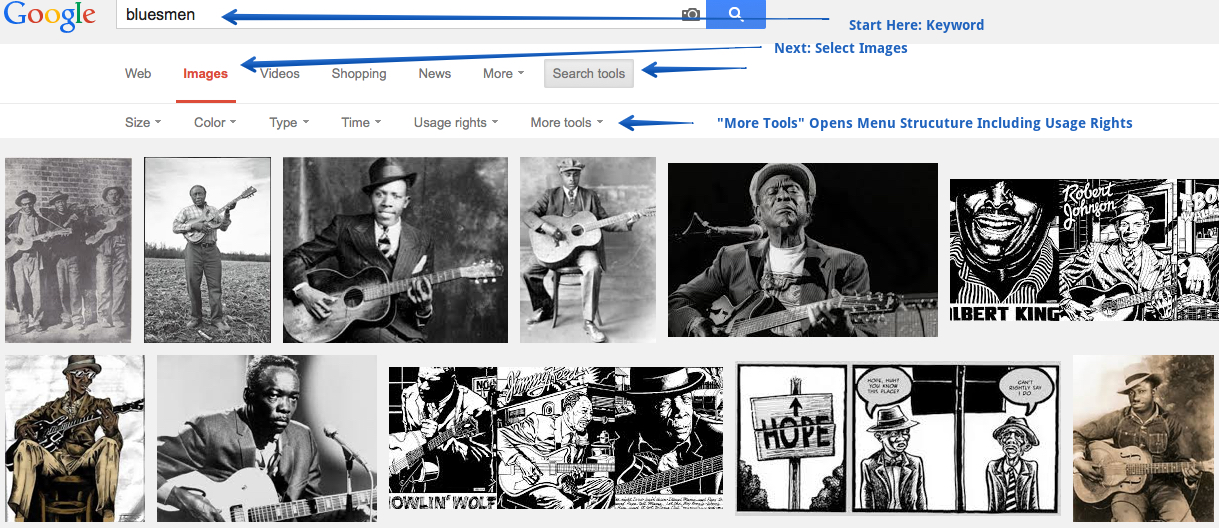
Task: Select the Robert Johnson comic art thumbnail
Action: coord(1084,250)
